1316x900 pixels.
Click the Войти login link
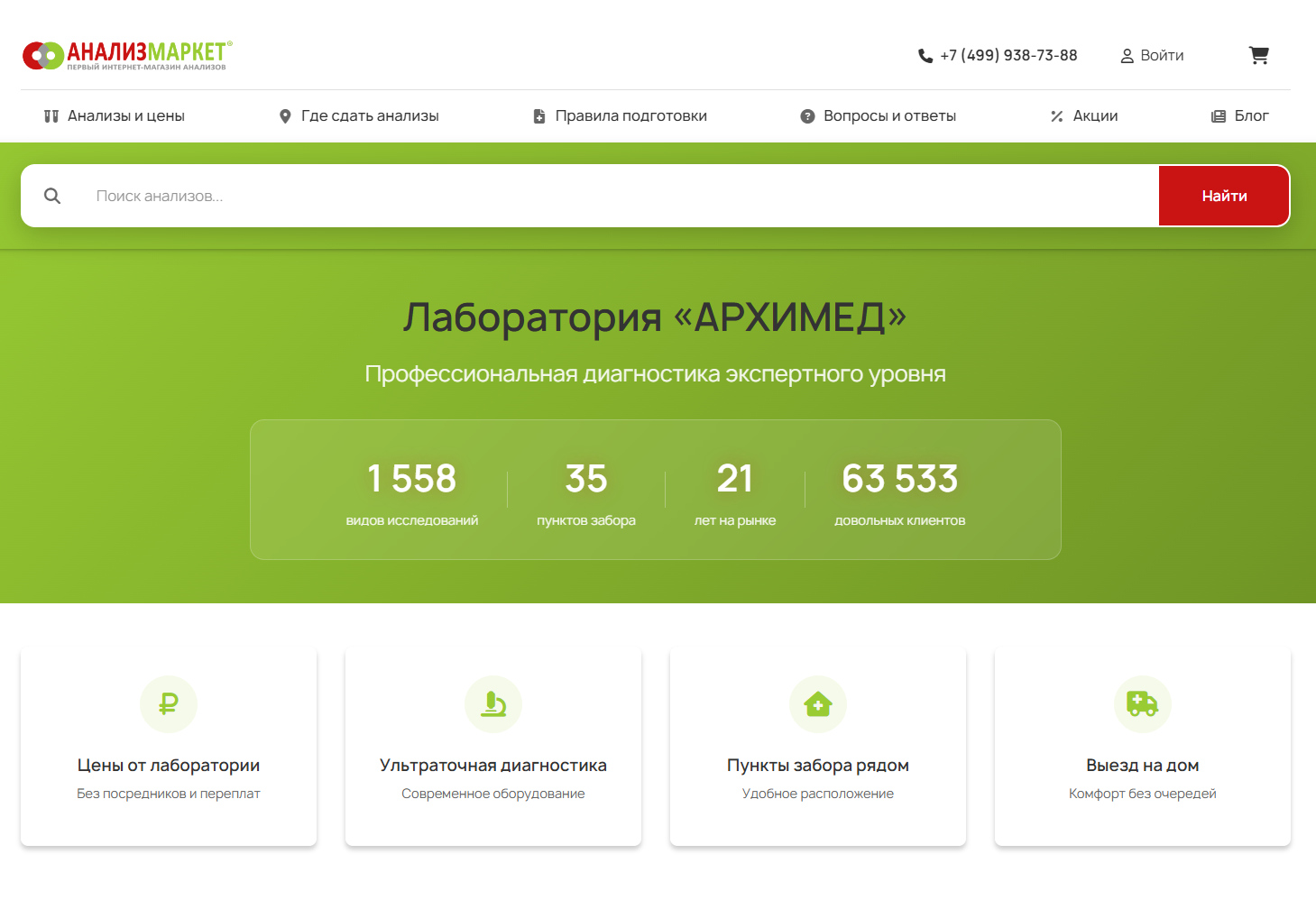pyautogui.click(x=1152, y=56)
